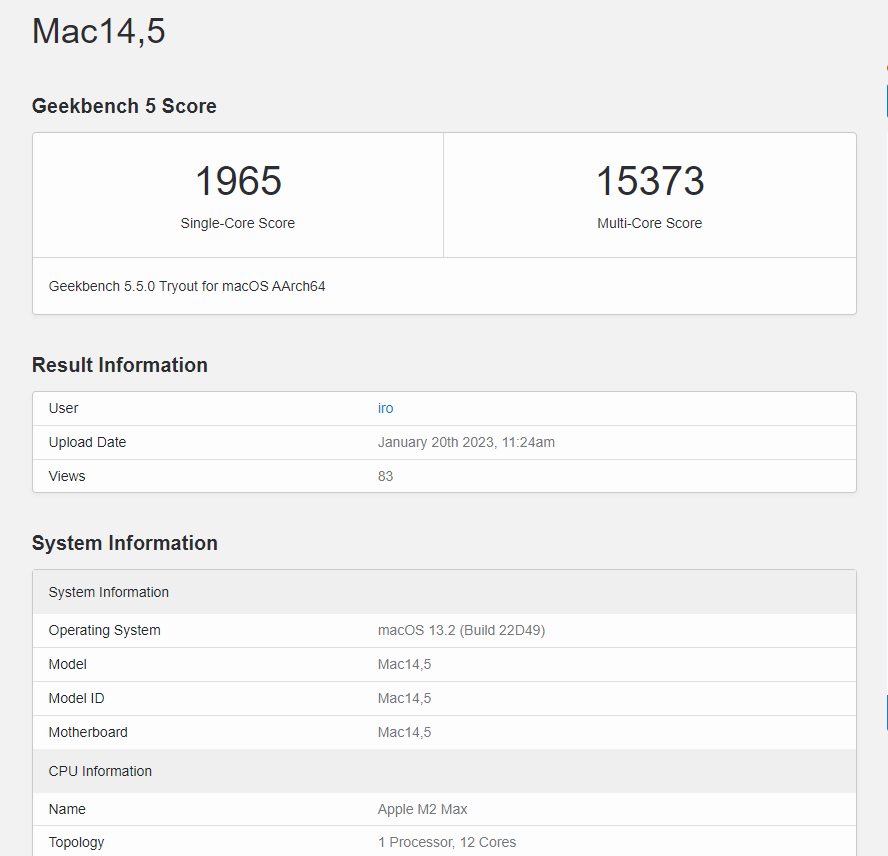Click the Multi-Core Score label
The width and height of the screenshot is (888, 856).
(650, 223)
